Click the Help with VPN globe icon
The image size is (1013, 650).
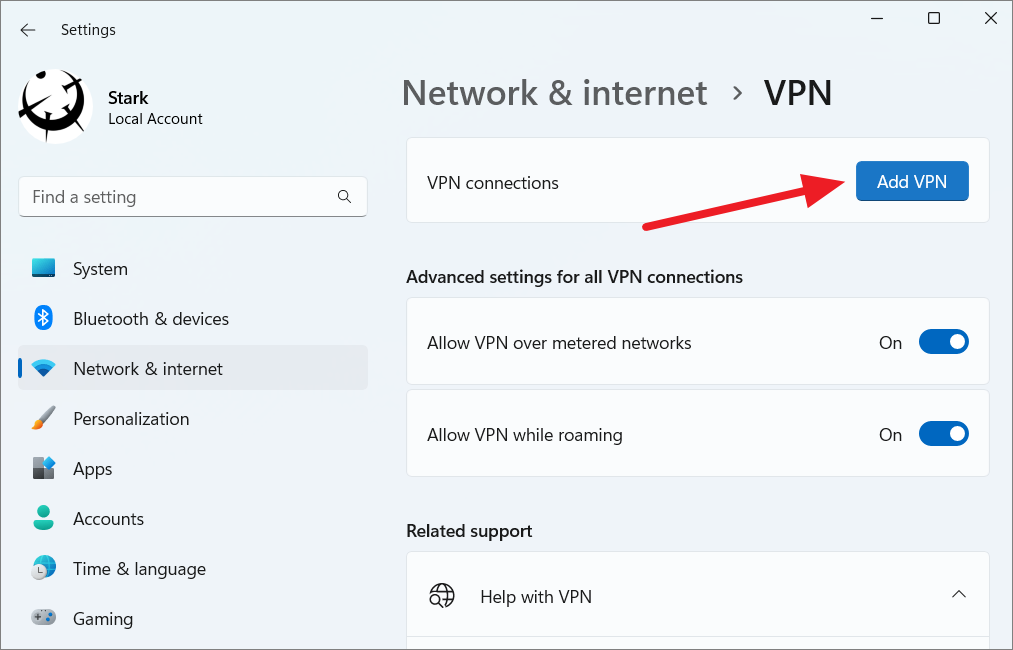(x=442, y=594)
